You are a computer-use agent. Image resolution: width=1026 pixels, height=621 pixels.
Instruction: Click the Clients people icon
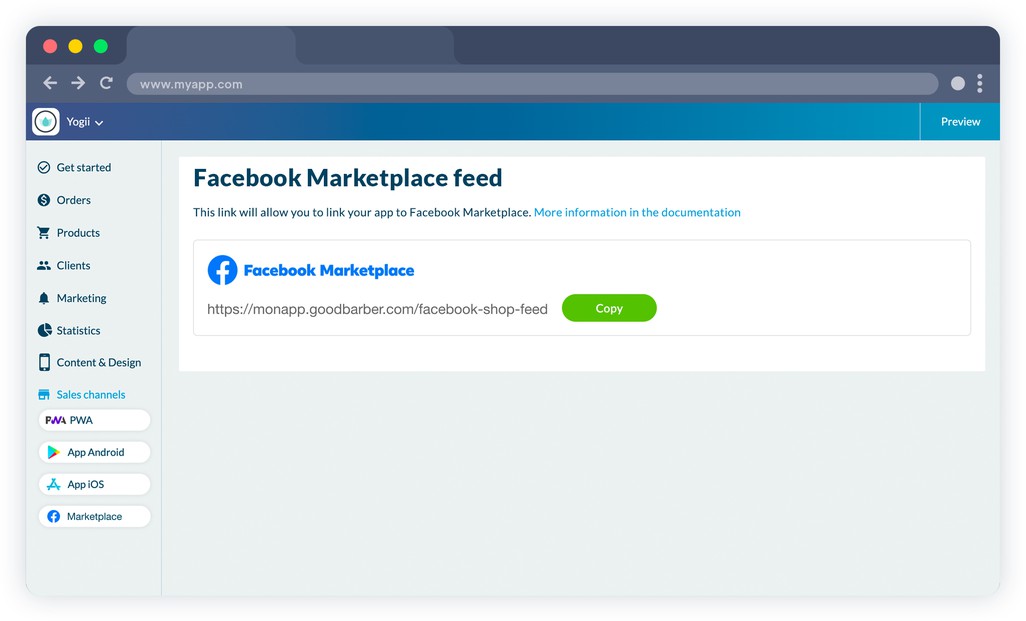click(44, 266)
